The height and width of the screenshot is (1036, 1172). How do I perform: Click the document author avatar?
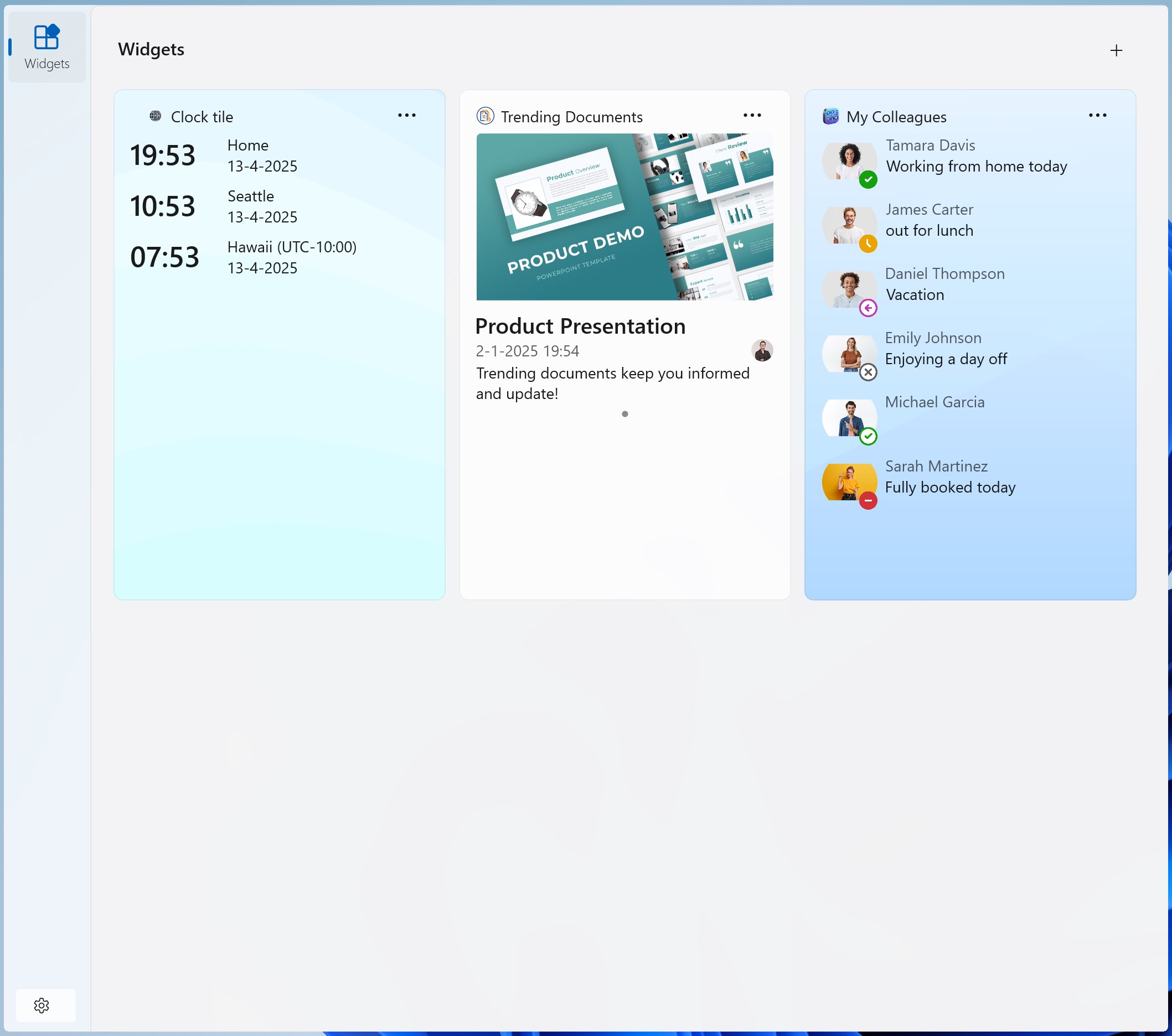[x=762, y=350]
